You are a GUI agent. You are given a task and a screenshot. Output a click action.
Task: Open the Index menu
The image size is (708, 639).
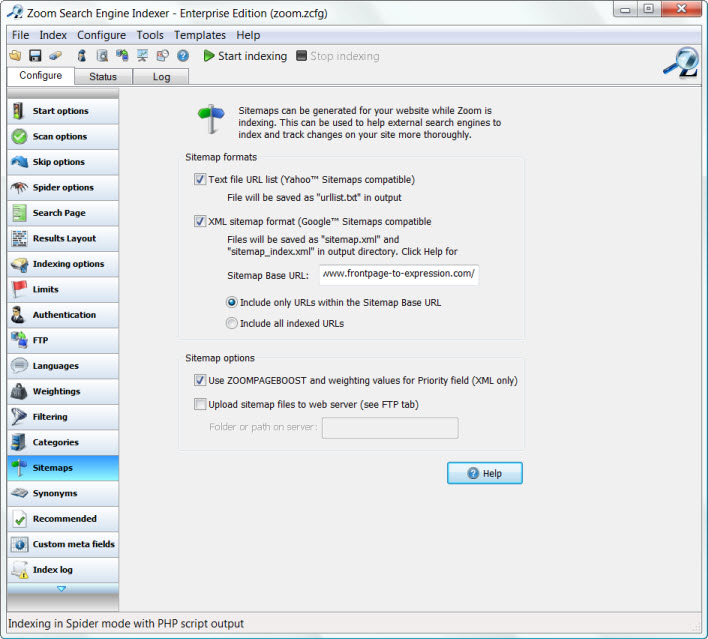pos(53,35)
